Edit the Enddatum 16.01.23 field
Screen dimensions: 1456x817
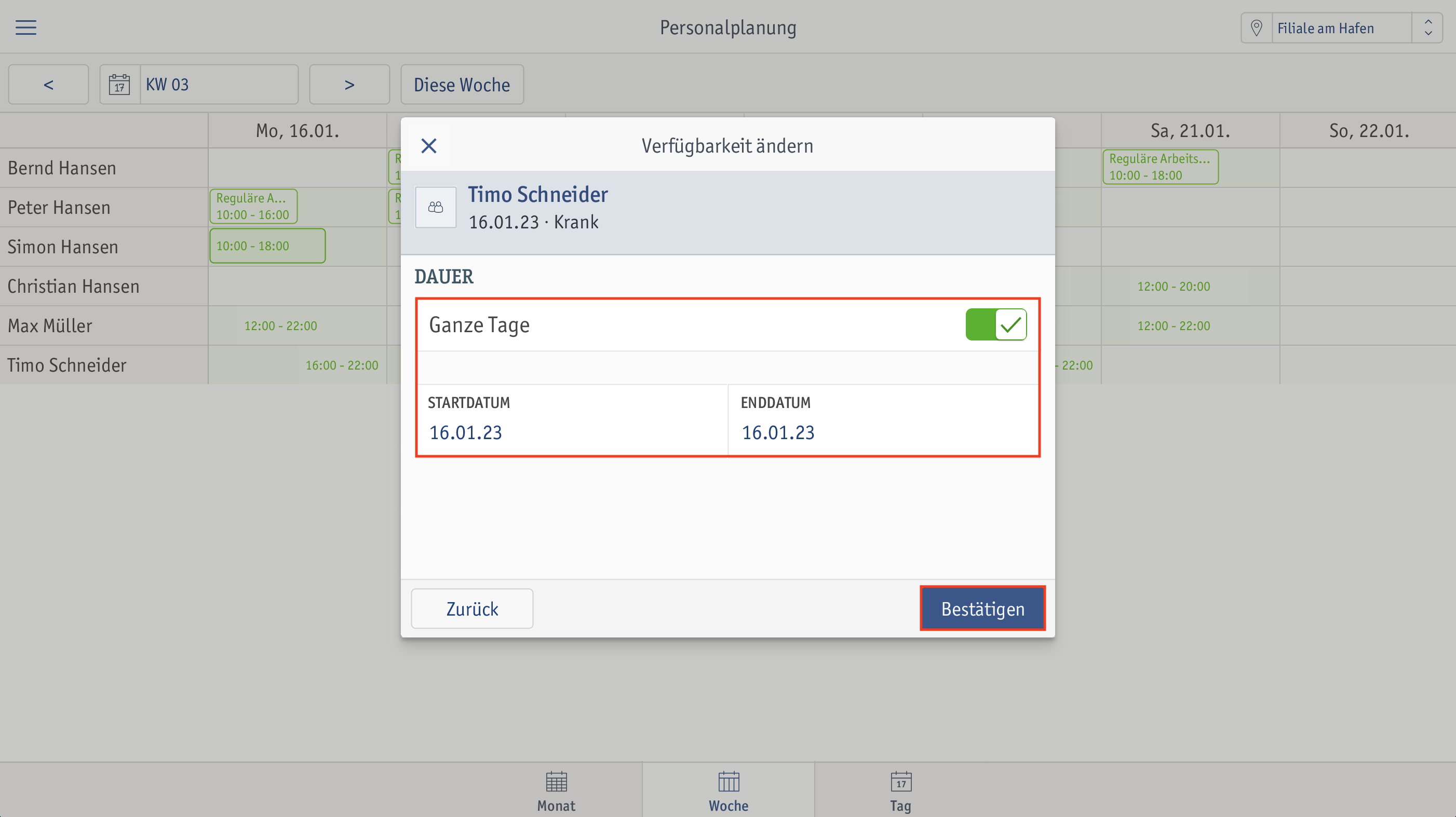[883, 420]
